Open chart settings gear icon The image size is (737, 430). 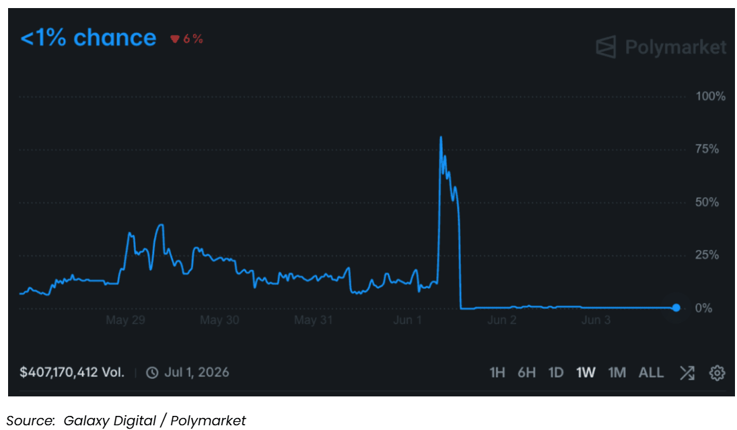(x=717, y=373)
